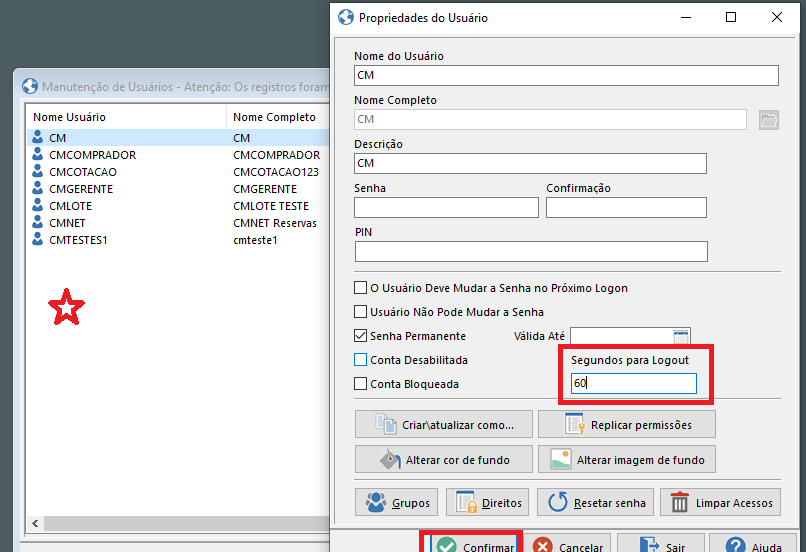Click the 'cmteste1' full name cell
This screenshot has width=806, height=552.
(255, 240)
